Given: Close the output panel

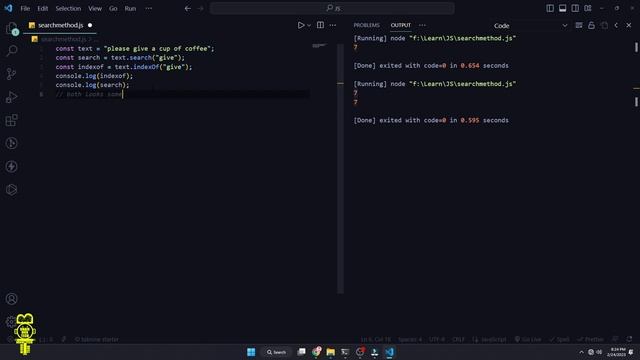Looking at the screenshot, I should click(629, 25).
